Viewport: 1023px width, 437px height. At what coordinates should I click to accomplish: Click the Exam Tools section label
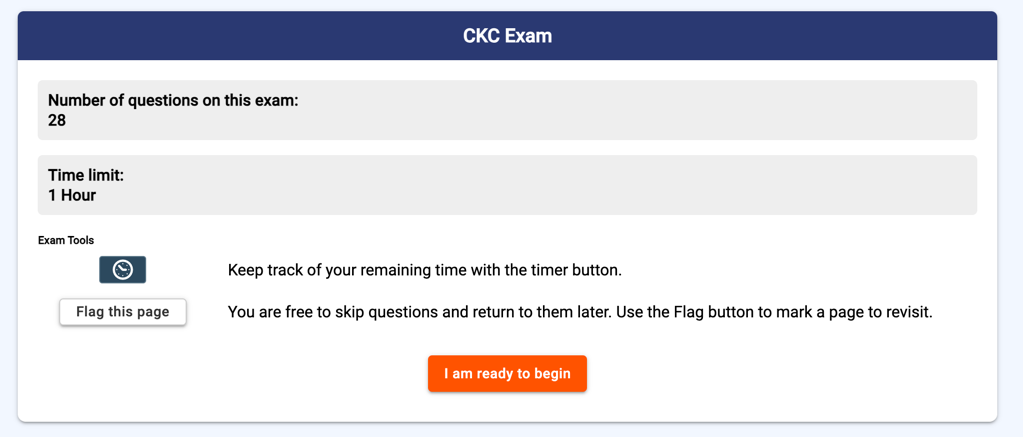[66, 240]
